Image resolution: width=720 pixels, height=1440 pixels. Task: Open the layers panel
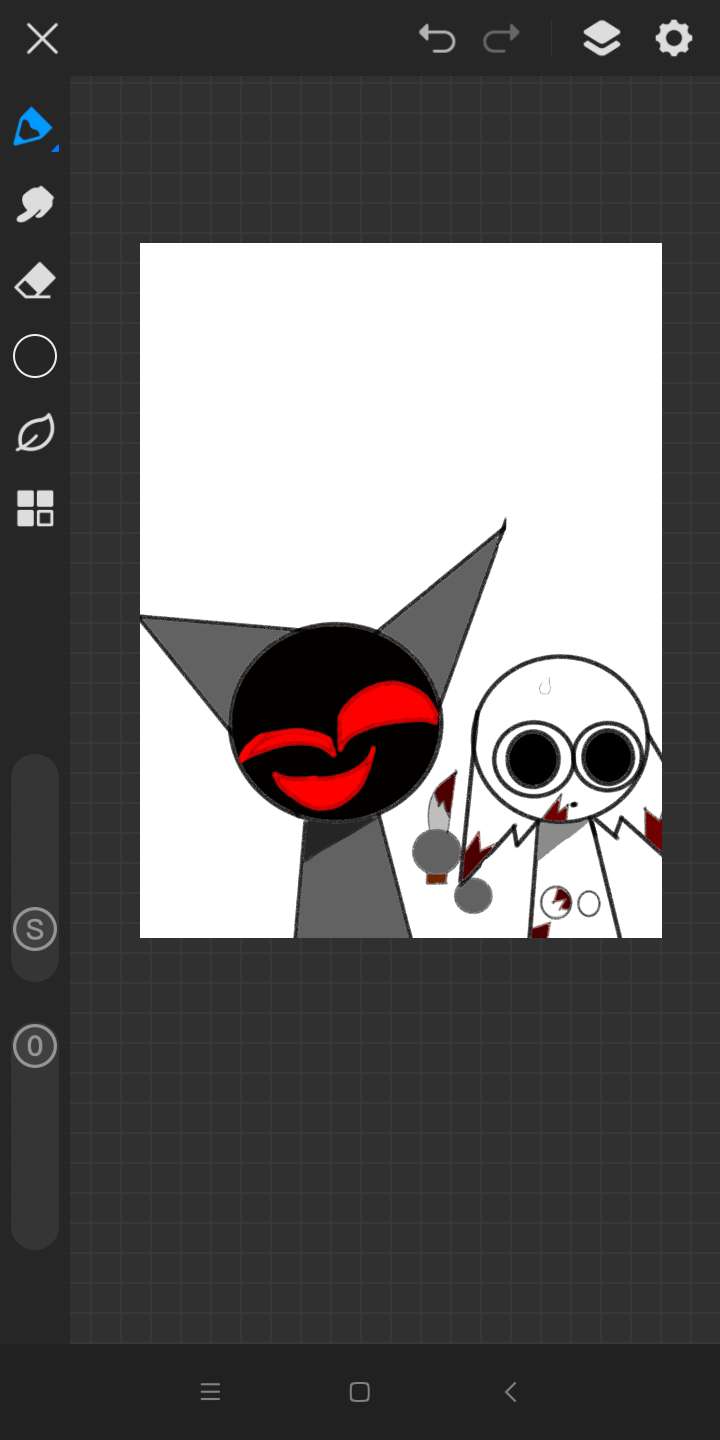coord(601,39)
